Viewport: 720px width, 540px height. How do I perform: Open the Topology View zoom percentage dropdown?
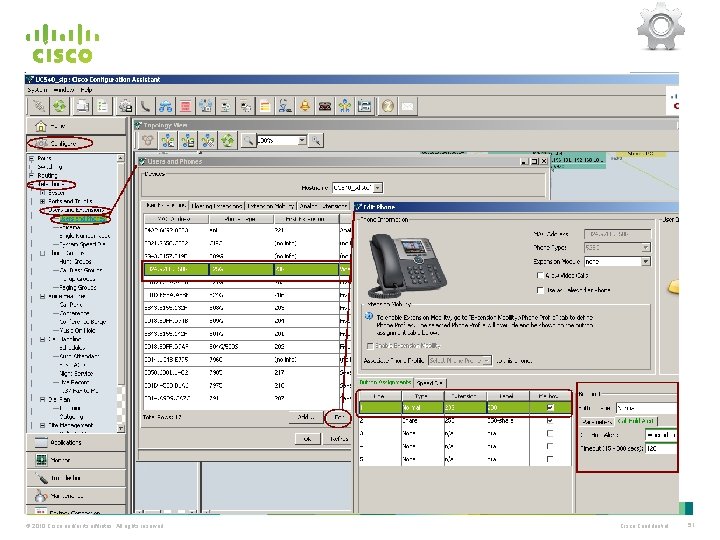[302, 140]
